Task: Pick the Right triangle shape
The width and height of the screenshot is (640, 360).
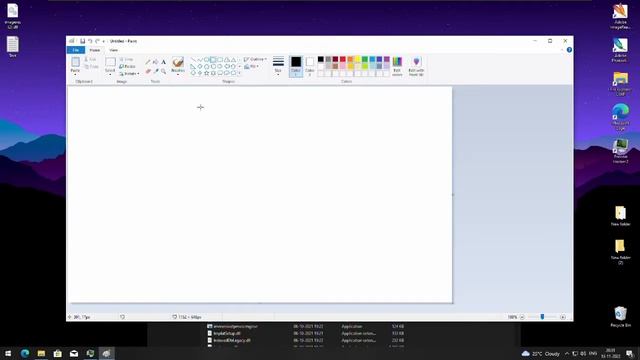Action: 193,66
